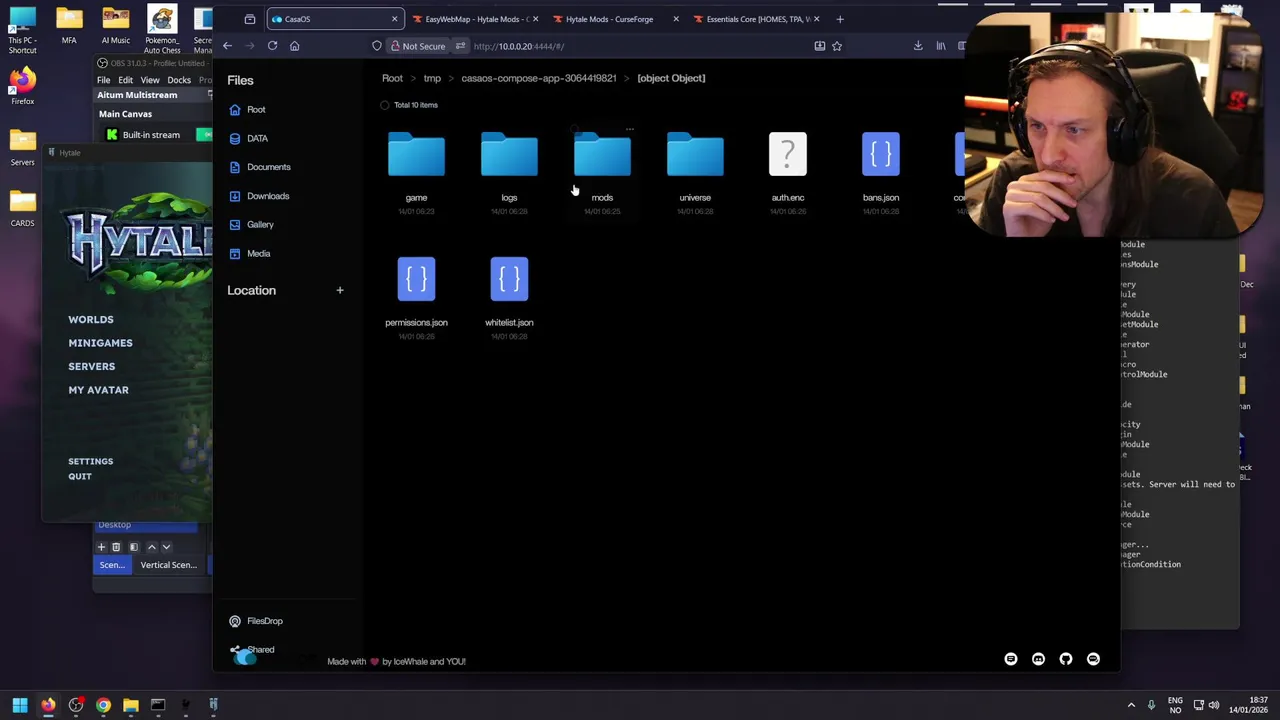Tick the select-all checkbox beside Total 10 items
The height and width of the screenshot is (720, 1280).
(385, 105)
